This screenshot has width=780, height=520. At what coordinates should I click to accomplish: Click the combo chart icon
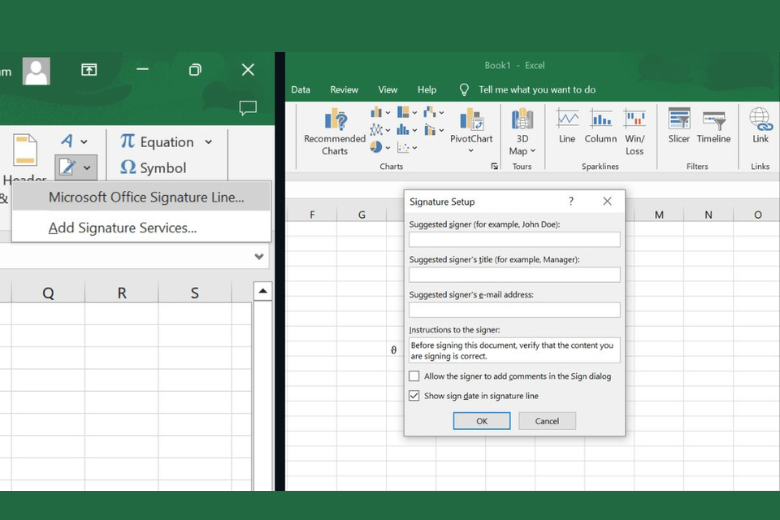pos(429,130)
